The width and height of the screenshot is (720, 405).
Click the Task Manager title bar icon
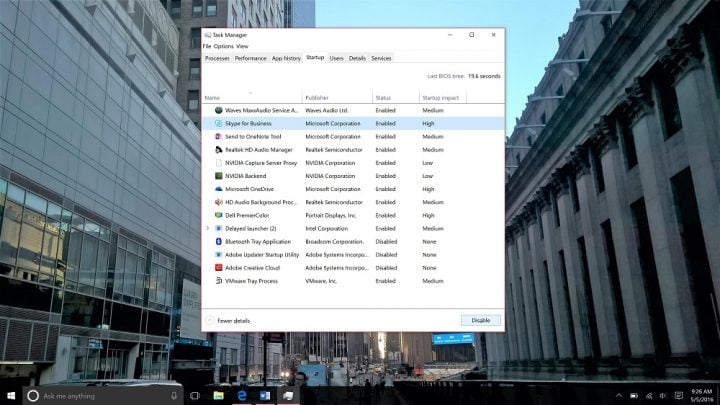click(208, 35)
